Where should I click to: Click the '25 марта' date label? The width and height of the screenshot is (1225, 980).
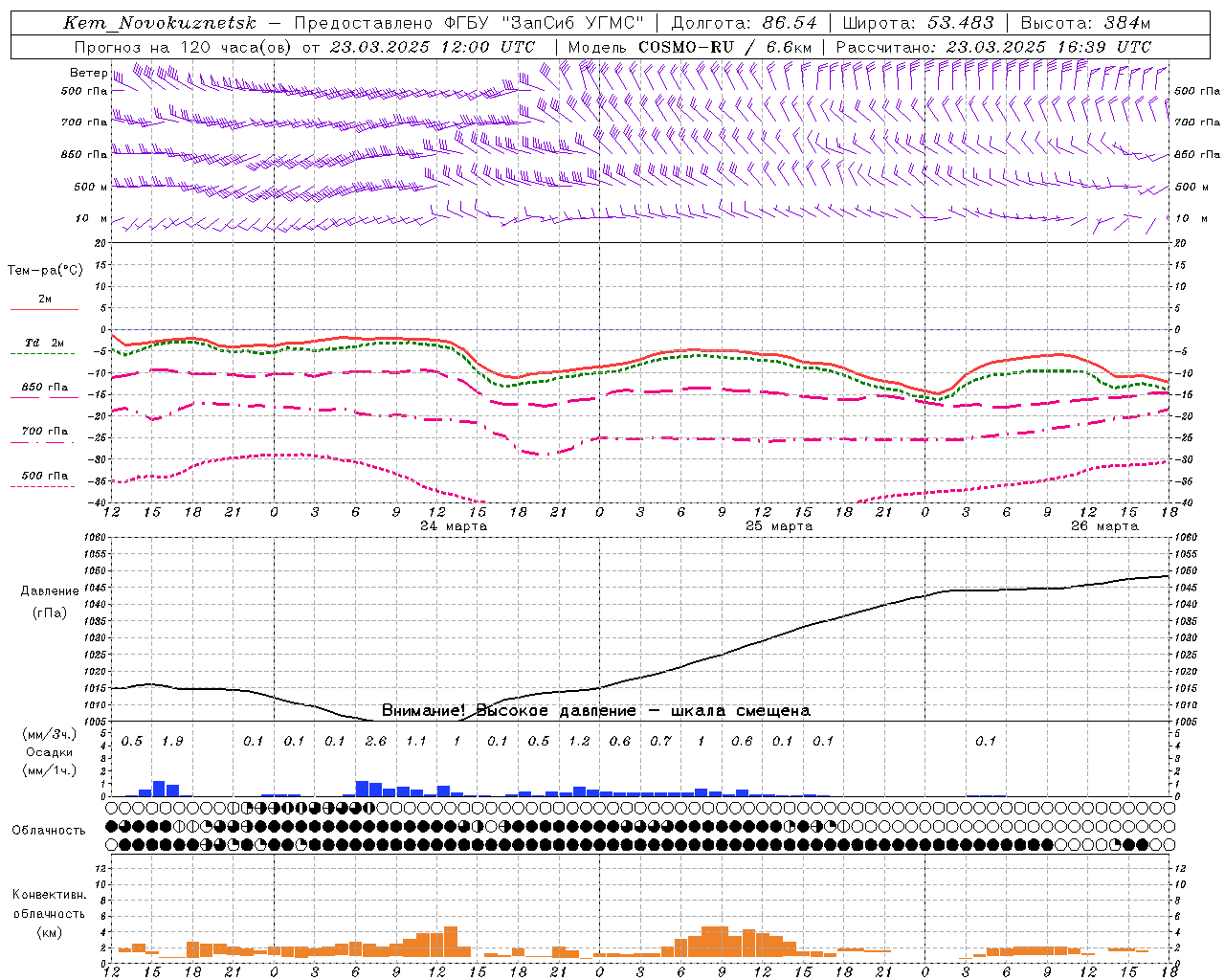click(779, 526)
